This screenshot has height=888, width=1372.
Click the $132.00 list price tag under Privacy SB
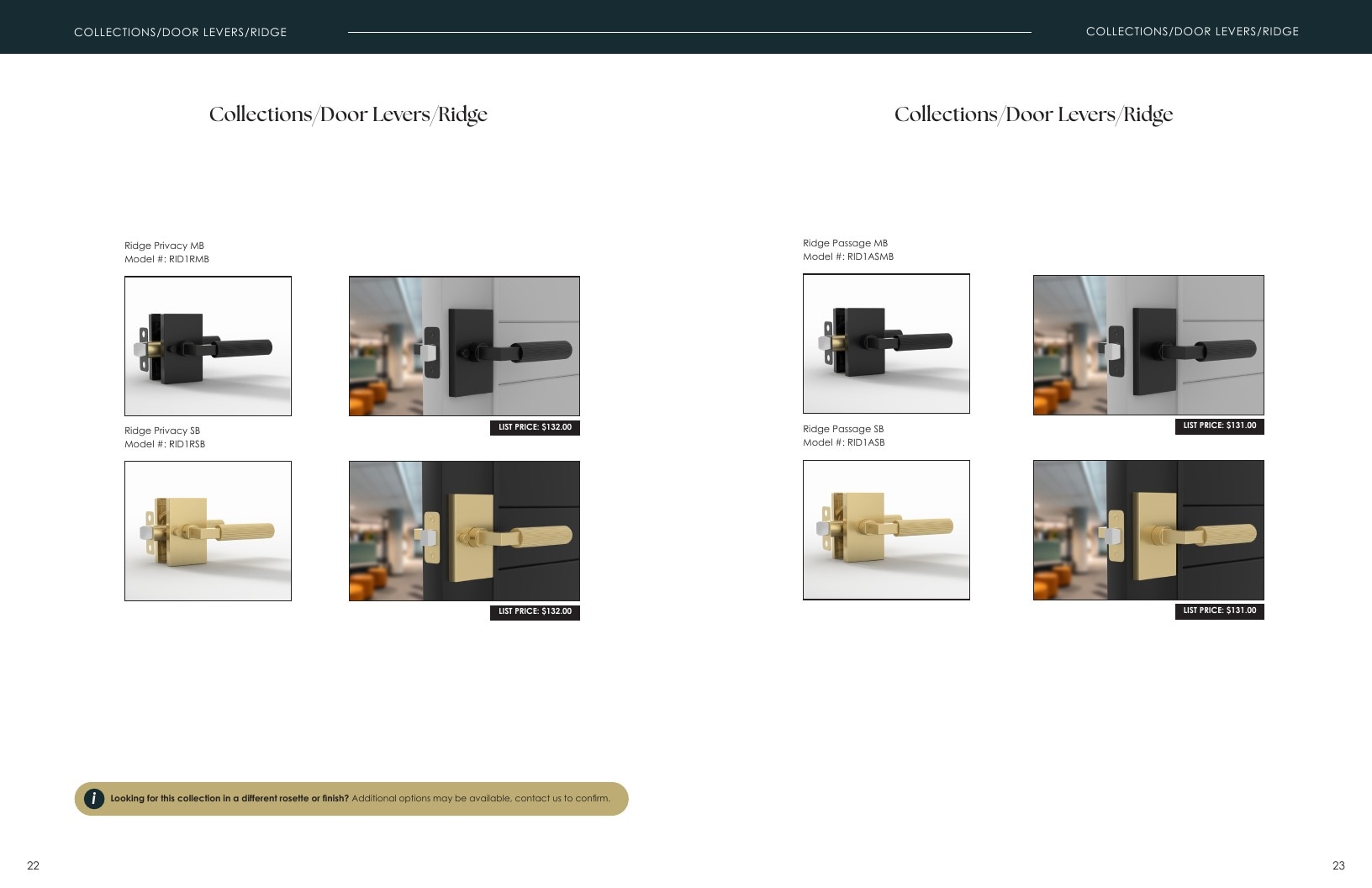pyautogui.click(x=535, y=612)
